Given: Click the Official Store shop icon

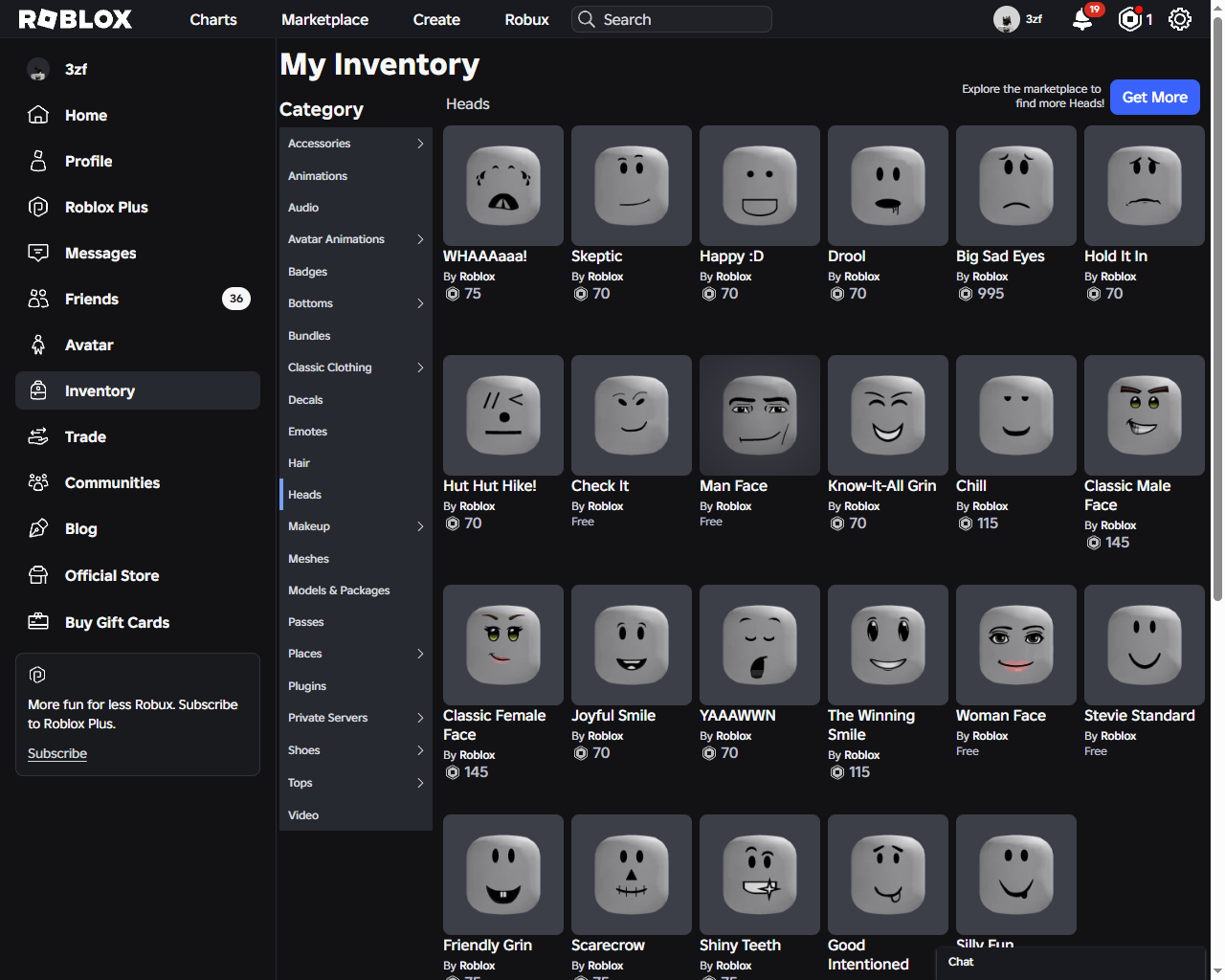Looking at the screenshot, I should (x=38, y=575).
